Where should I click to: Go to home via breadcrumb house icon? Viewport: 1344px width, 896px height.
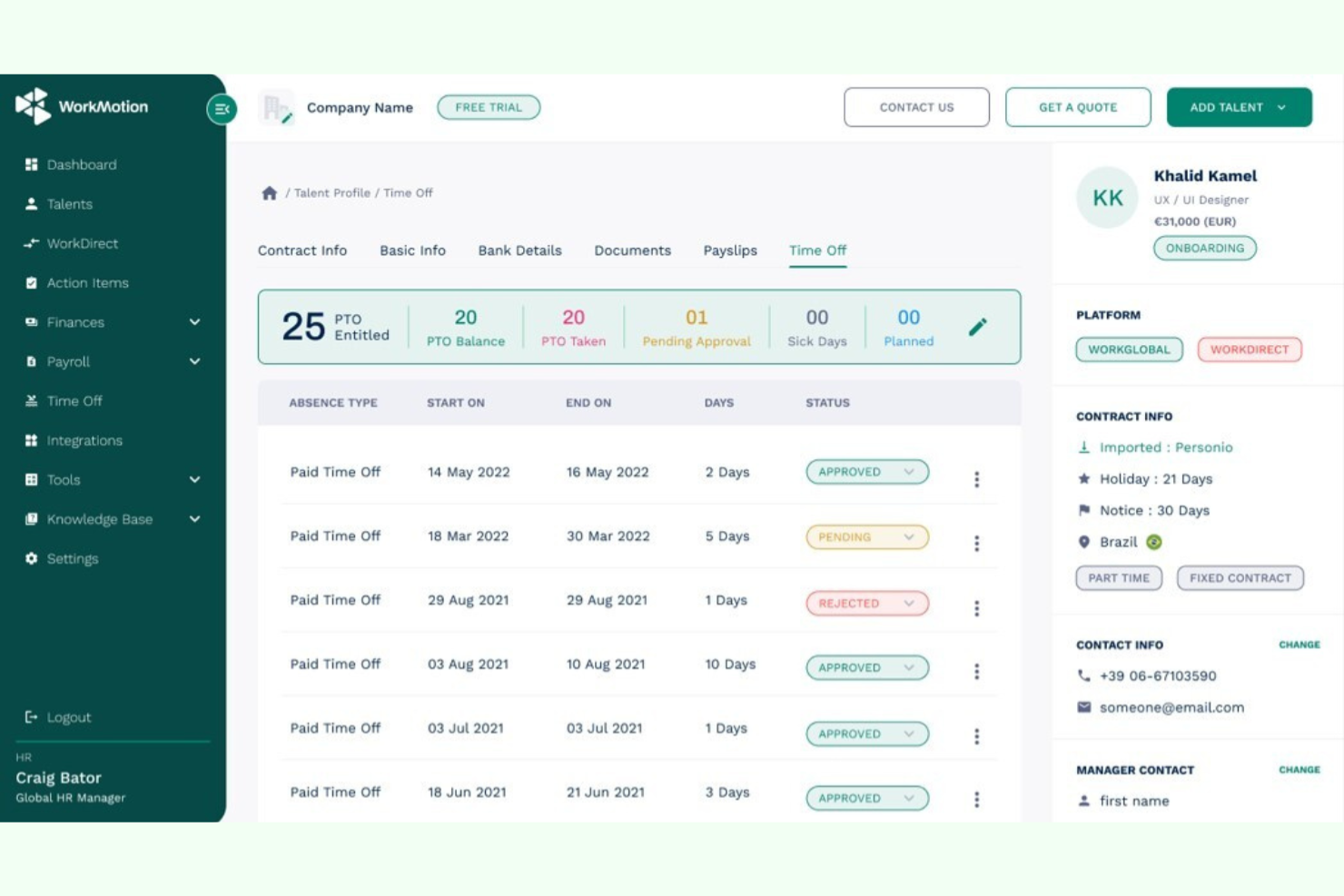(269, 192)
